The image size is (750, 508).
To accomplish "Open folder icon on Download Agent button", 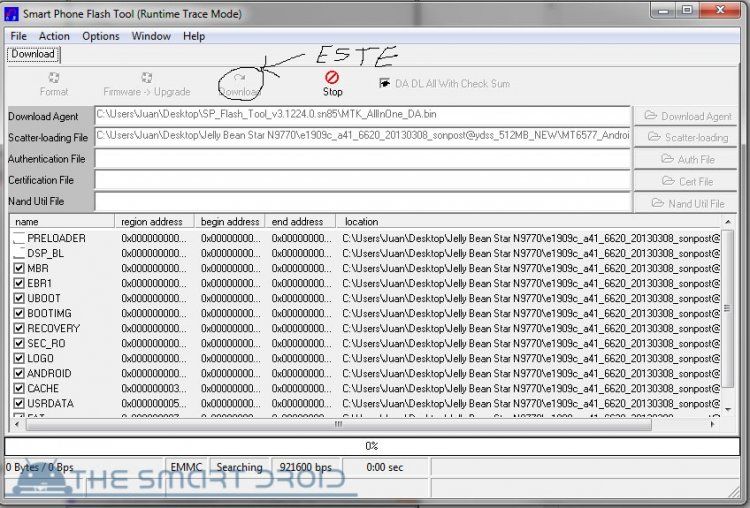I will (x=650, y=115).
